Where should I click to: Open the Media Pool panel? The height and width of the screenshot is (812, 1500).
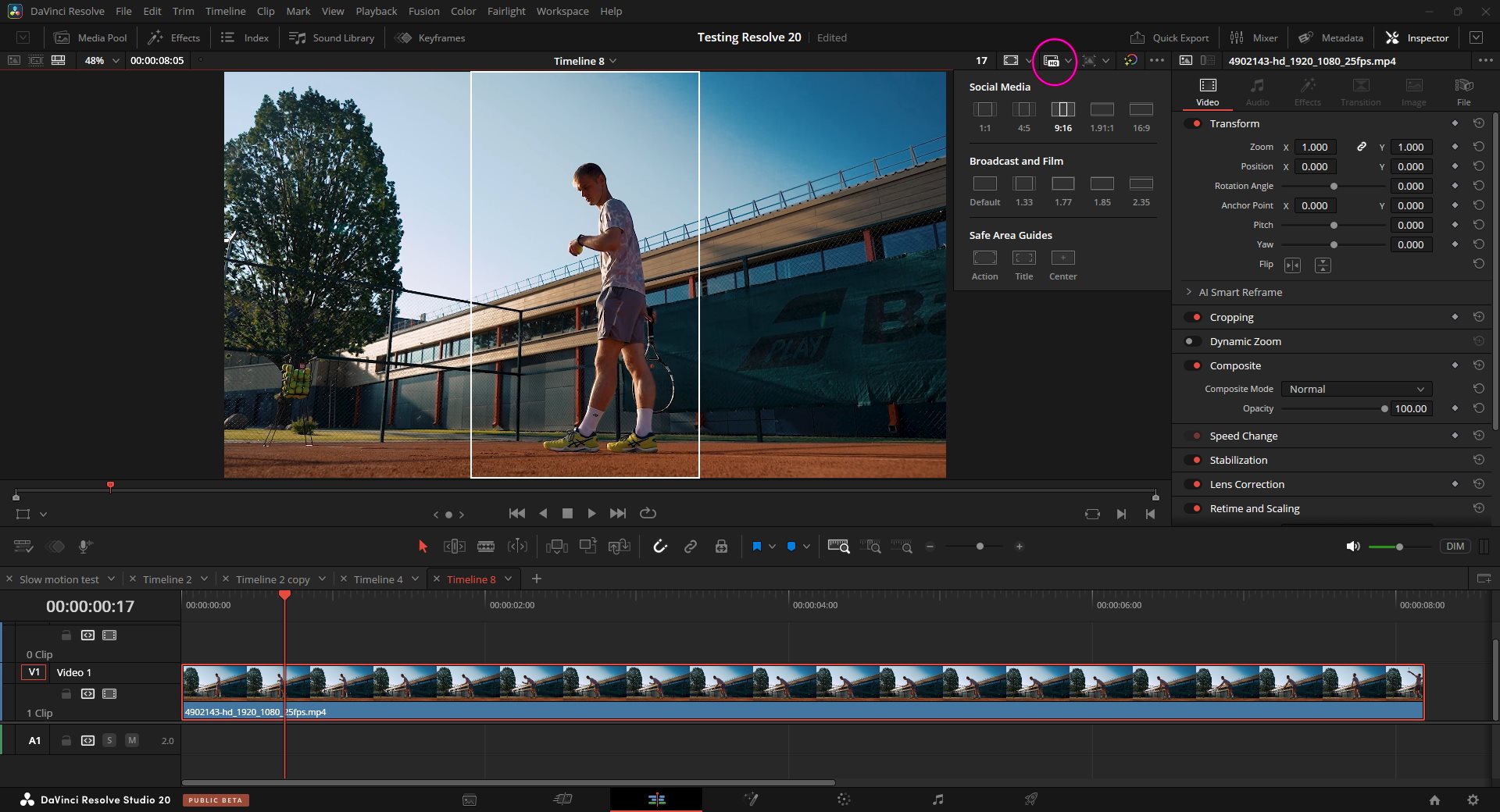pos(91,37)
